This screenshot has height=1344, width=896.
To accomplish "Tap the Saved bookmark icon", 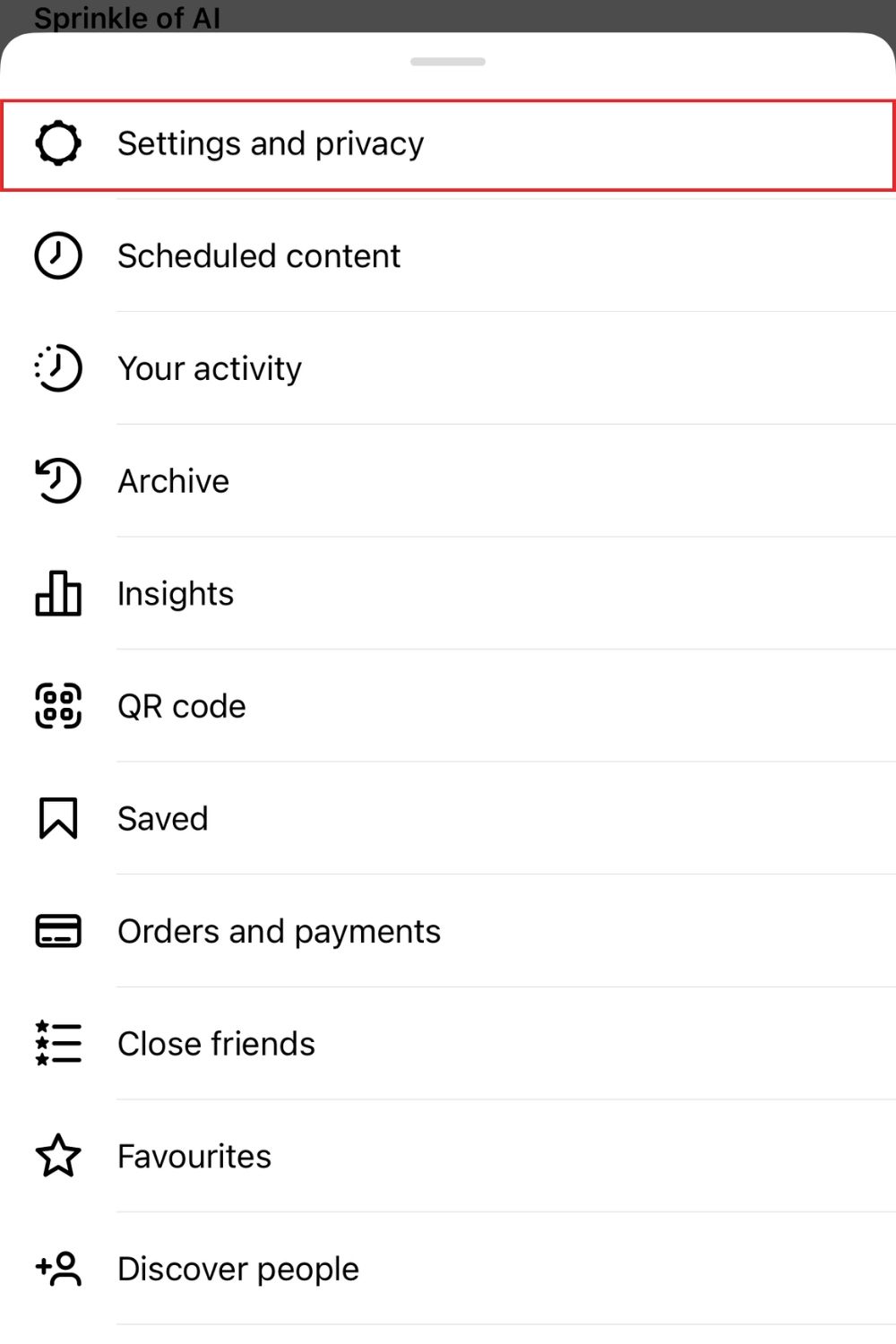I will tap(58, 819).
